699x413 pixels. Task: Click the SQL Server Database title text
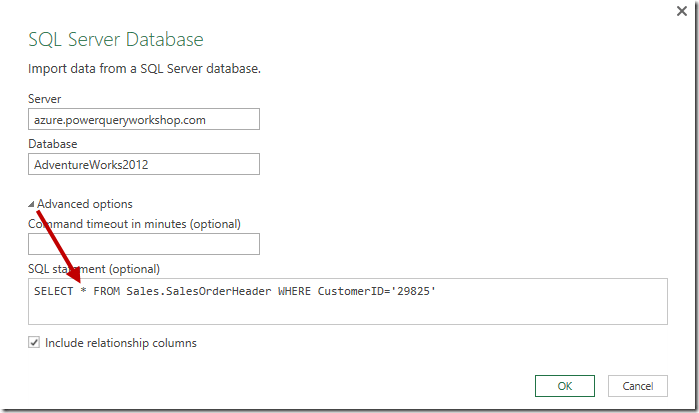pyautogui.click(x=116, y=39)
